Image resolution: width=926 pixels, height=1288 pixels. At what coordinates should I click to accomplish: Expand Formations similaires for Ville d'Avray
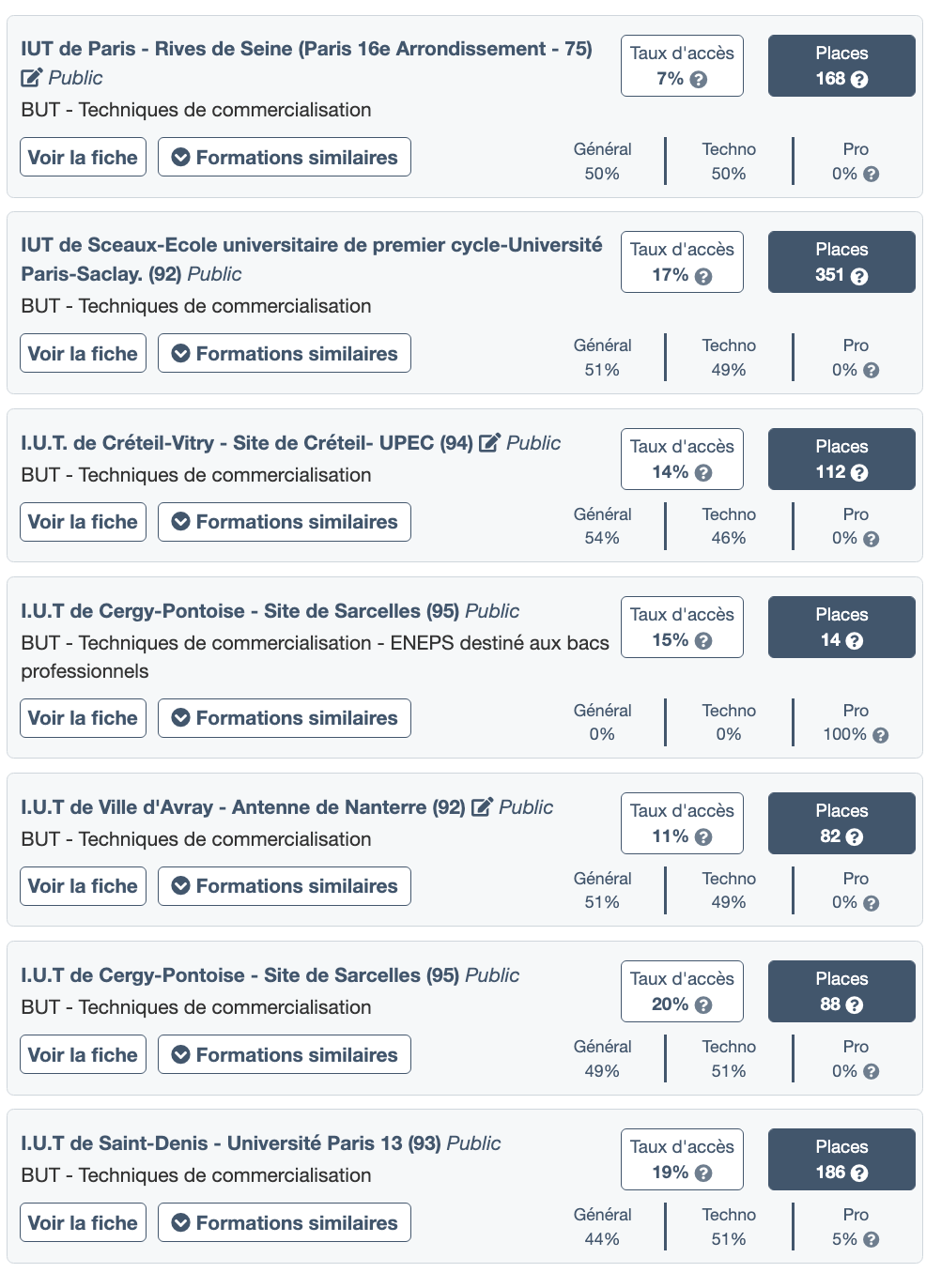pos(285,886)
